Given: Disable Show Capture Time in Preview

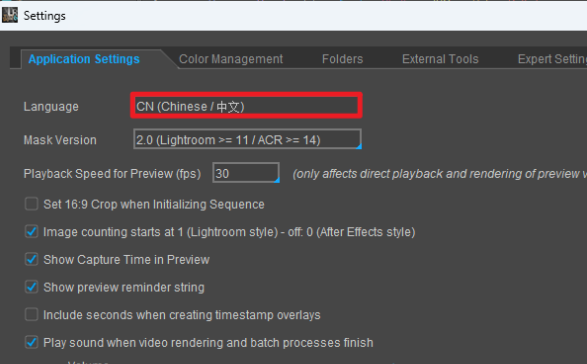Looking at the screenshot, I should [31, 260].
